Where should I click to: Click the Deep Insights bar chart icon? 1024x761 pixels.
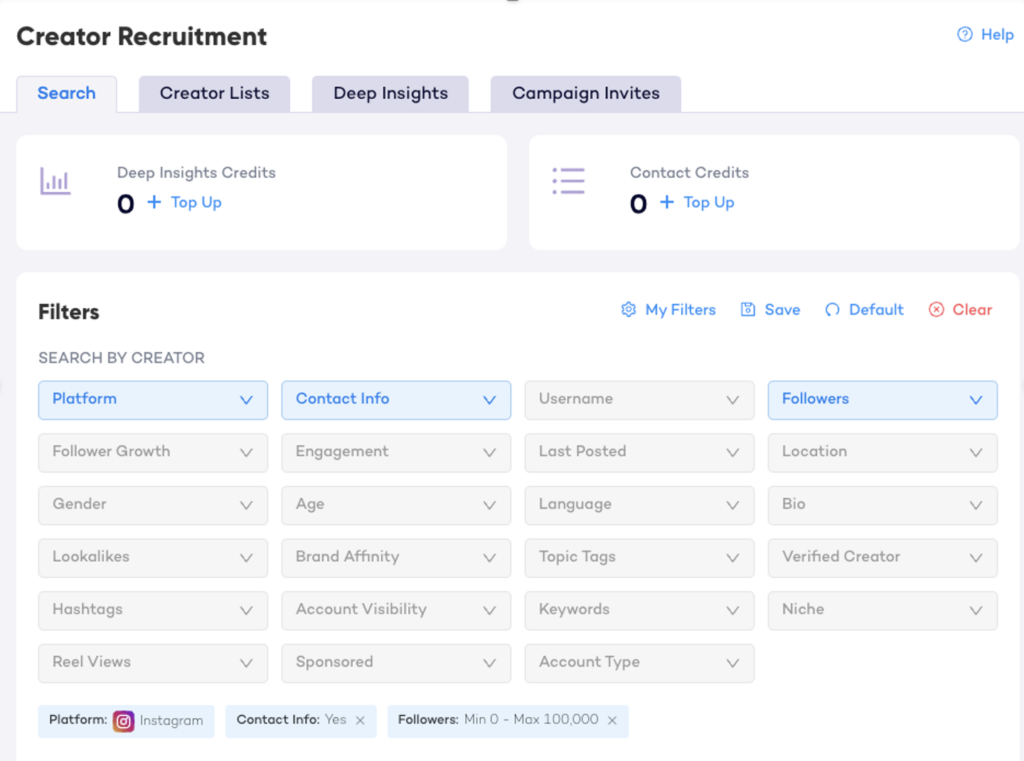(x=55, y=181)
